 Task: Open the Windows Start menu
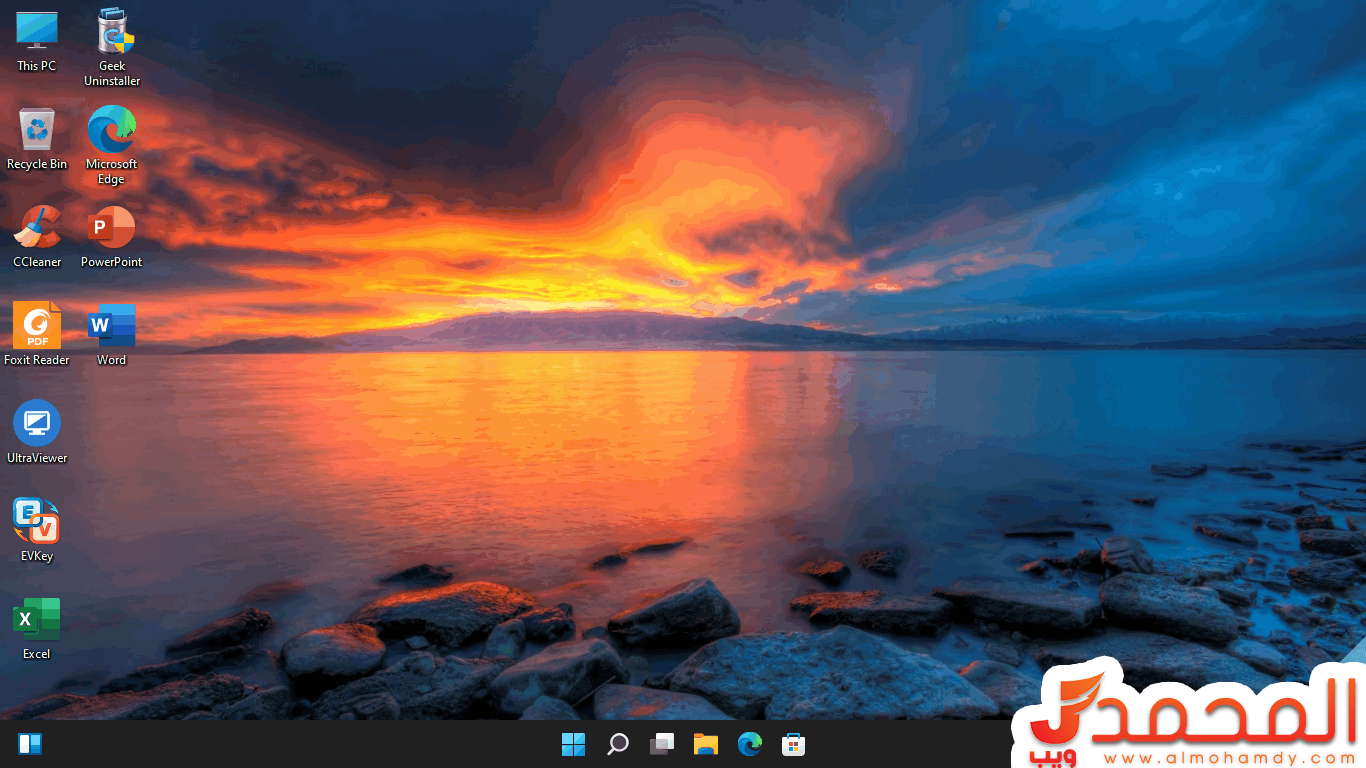[x=573, y=744]
